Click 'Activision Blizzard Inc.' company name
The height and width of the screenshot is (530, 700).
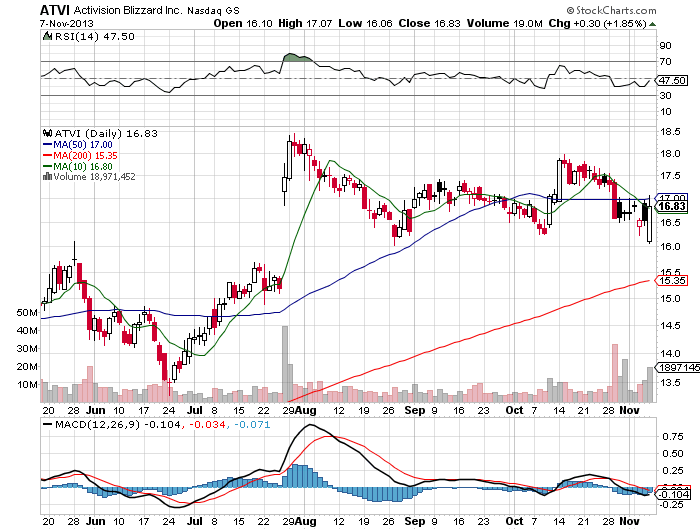pos(128,10)
